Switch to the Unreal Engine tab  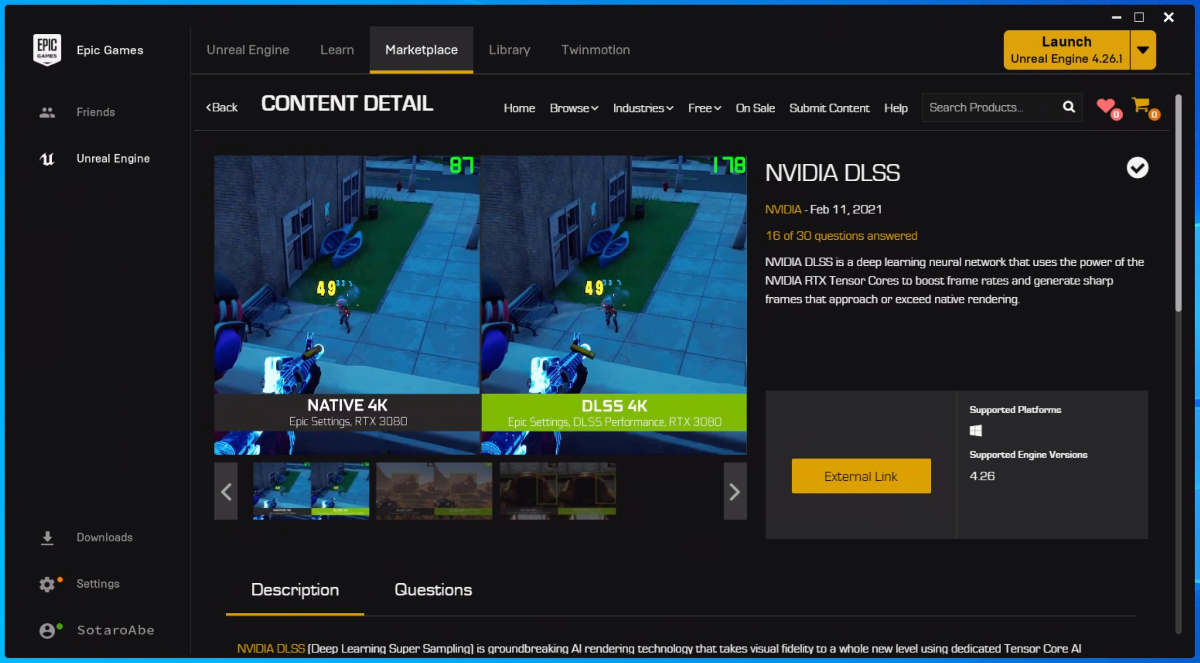pos(248,50)
